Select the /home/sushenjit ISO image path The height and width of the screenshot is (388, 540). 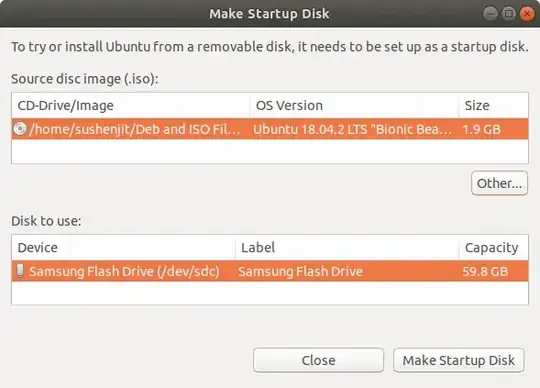tap(135, 129)
